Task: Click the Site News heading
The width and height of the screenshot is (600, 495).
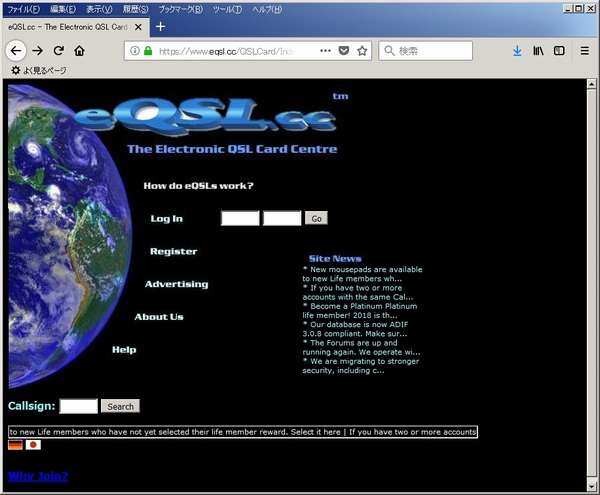Action: (x=335, y=259)
